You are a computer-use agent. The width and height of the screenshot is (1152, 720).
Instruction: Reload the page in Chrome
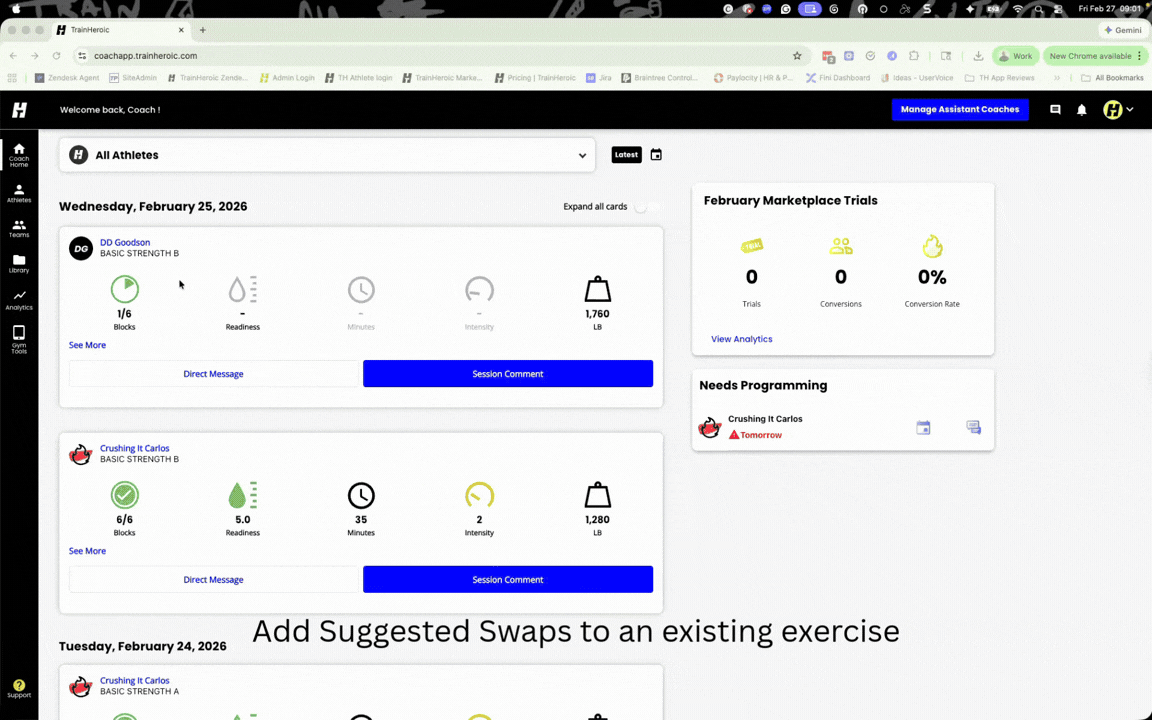[x=56, y=56]
